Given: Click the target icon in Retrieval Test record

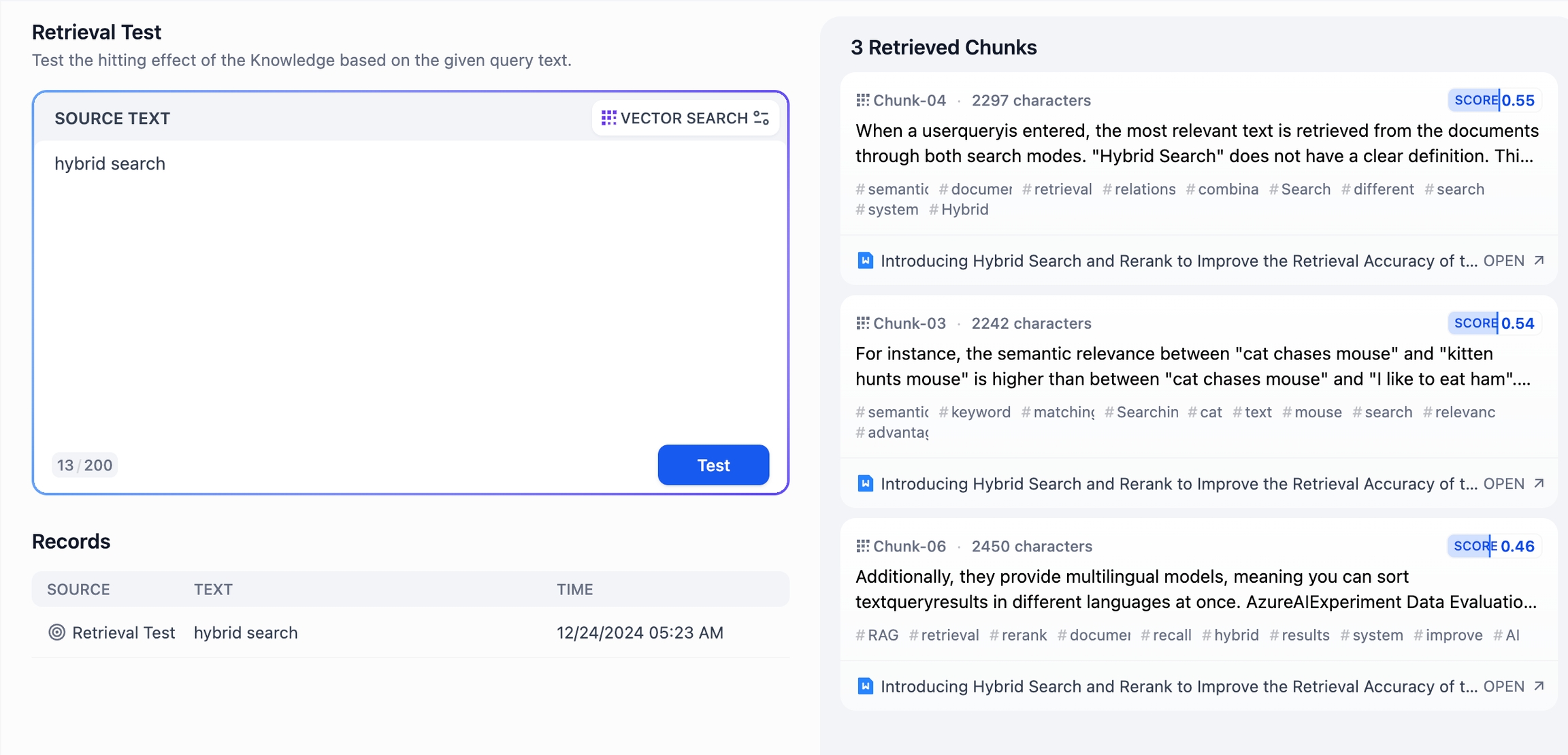Looking at the screenshot, I should pos(57,632).
